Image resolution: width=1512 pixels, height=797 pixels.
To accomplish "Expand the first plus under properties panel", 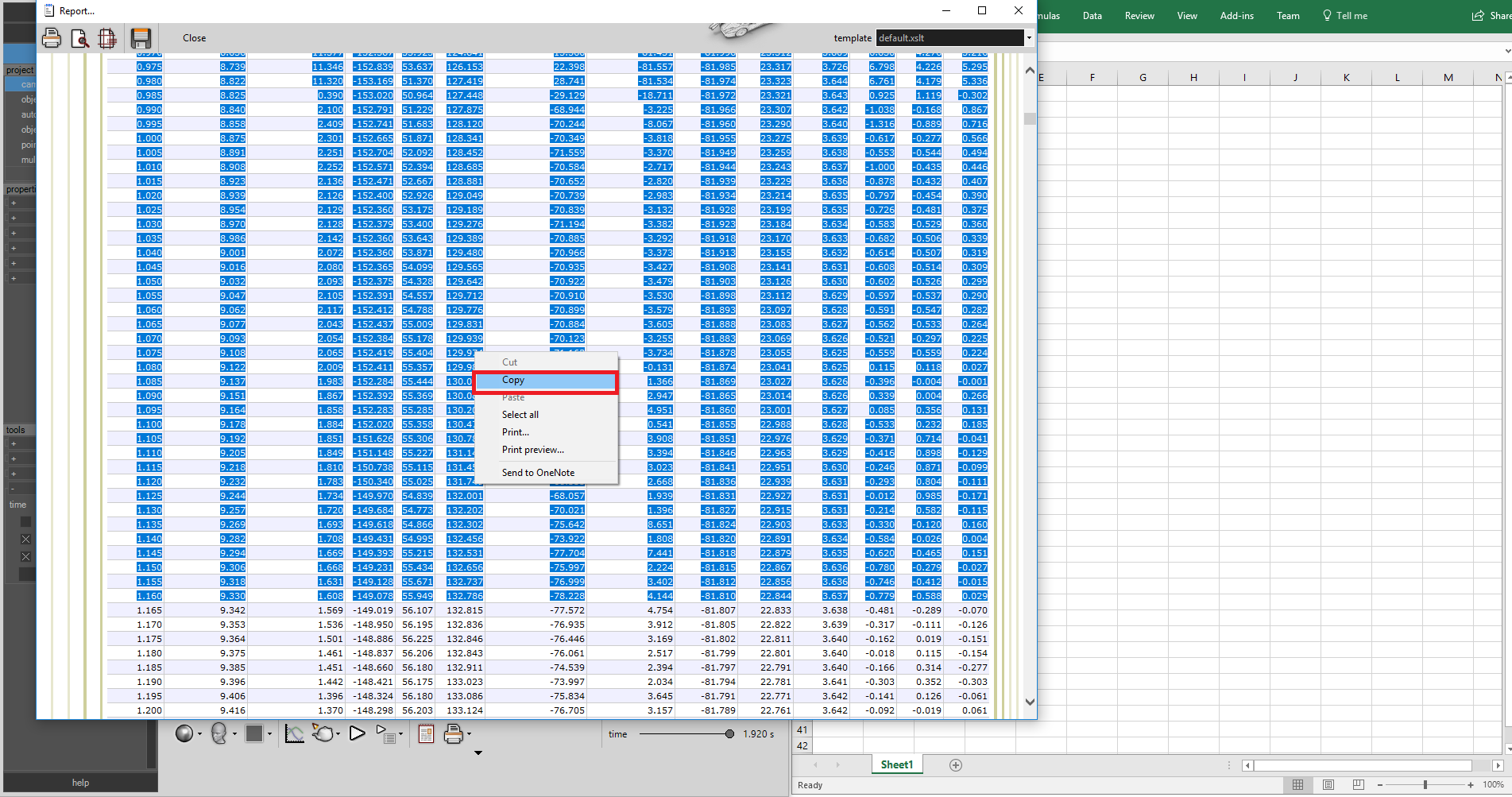I will click(14, 203).
